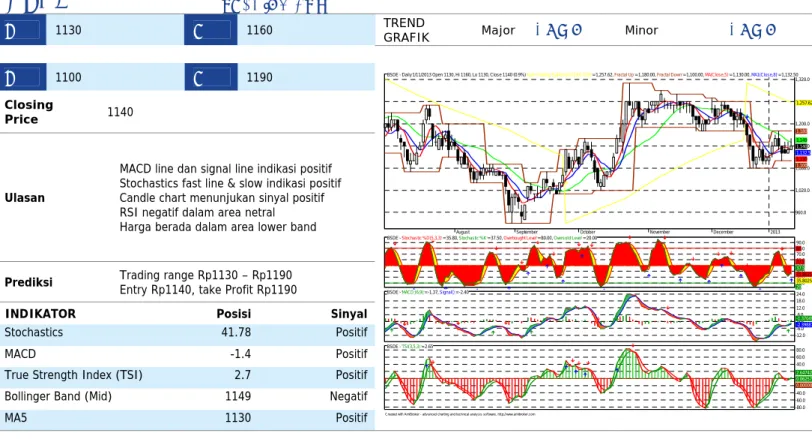Click line 'Harga berada dalam area lower band'
The height and width of the screenshot is (439, 812).
[x=218, y=227]
